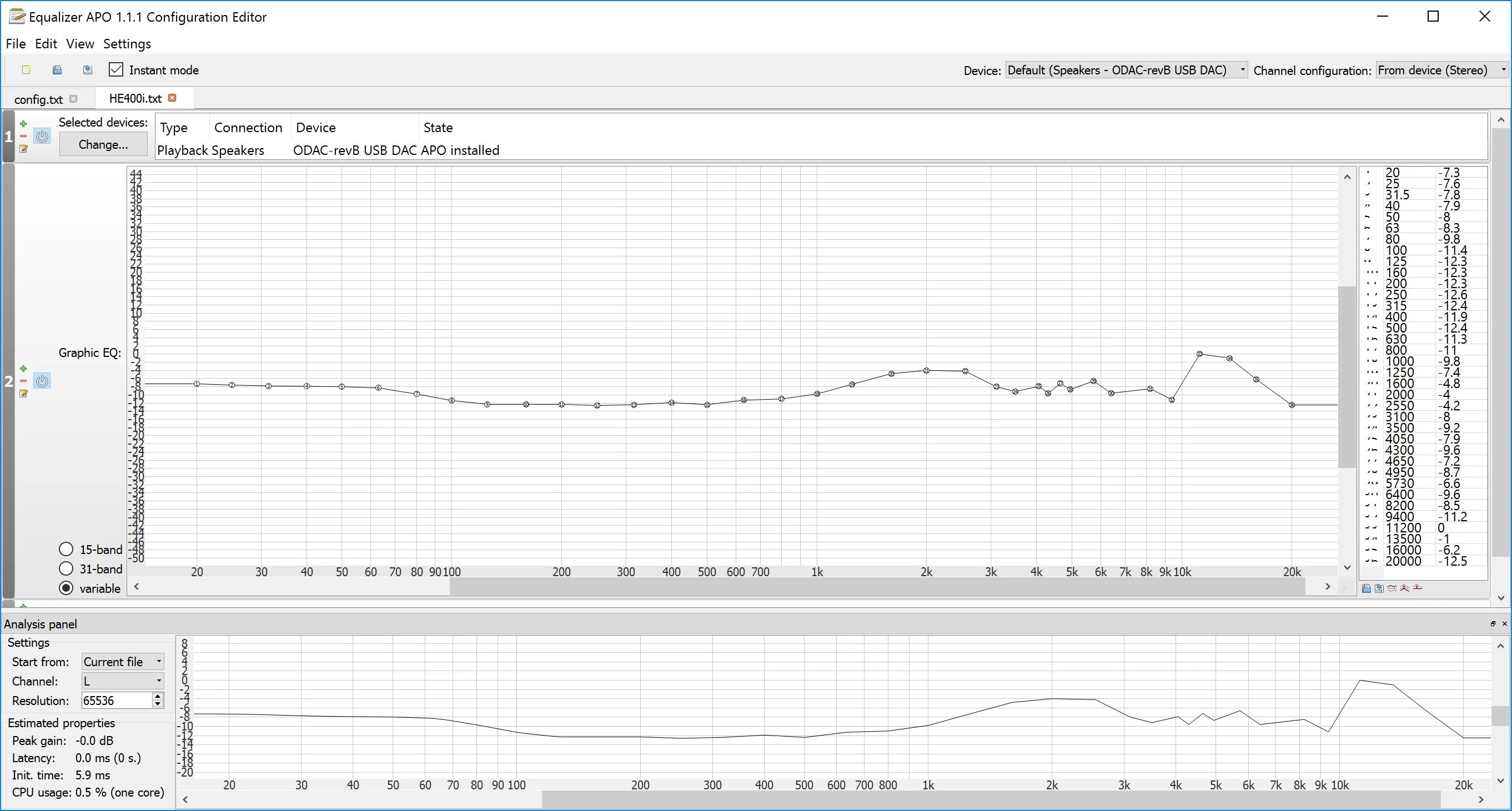
Task: Close the HE400i.txt tab
Action: 172,98
